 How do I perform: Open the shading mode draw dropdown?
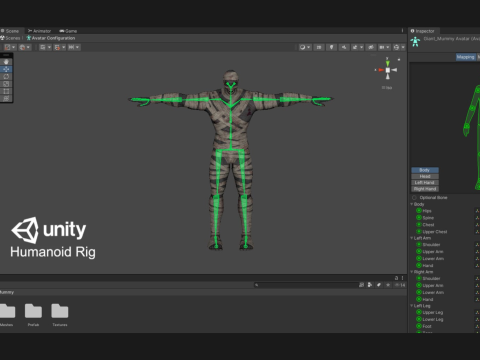(305, 47)
